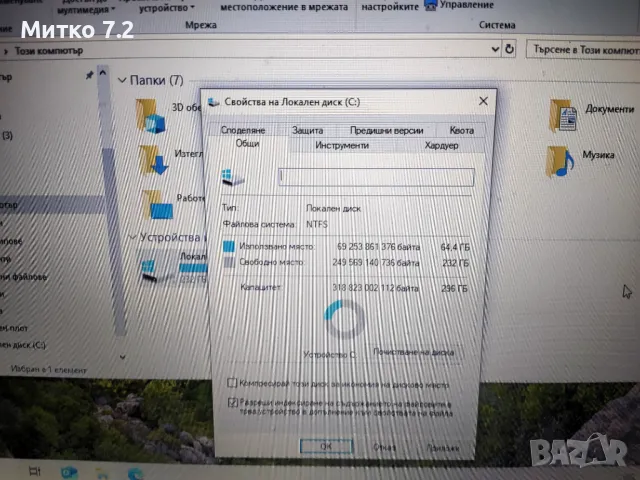Switch to the Предишни версии tab
640x480 pixels.
(x=386, y=130)
